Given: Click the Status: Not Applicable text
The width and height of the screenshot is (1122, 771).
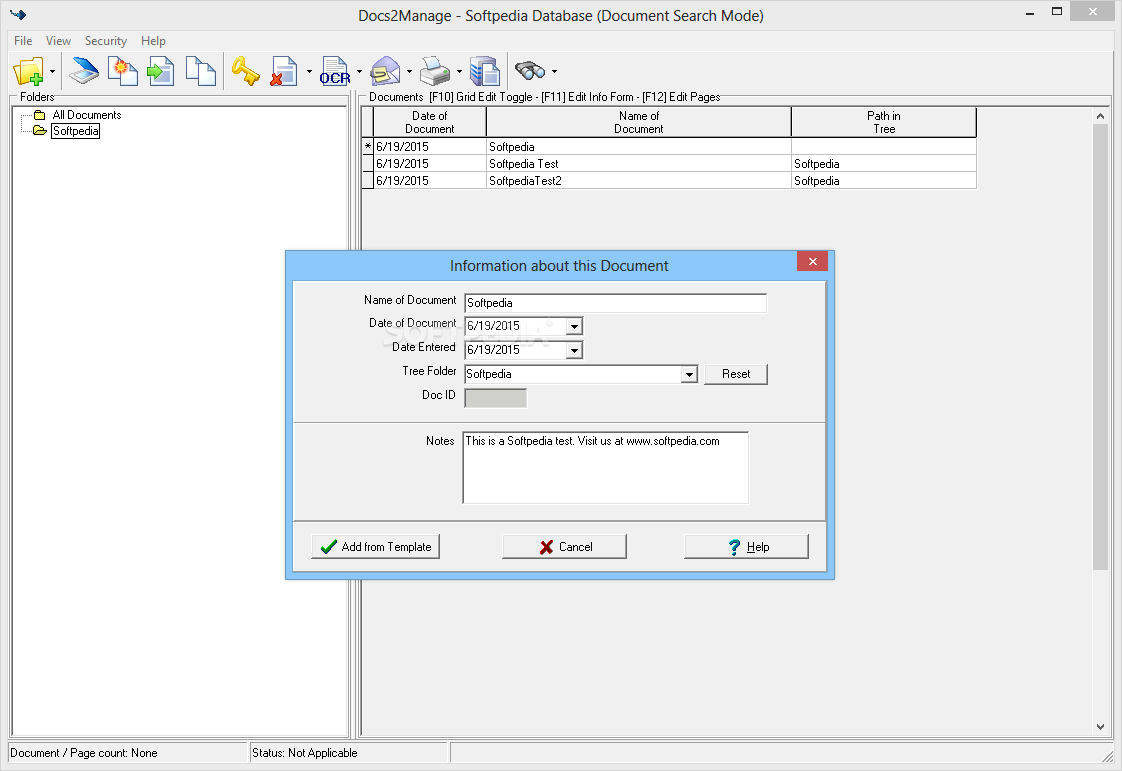Looking at the screenshot, I should click(x=305, y=753).
